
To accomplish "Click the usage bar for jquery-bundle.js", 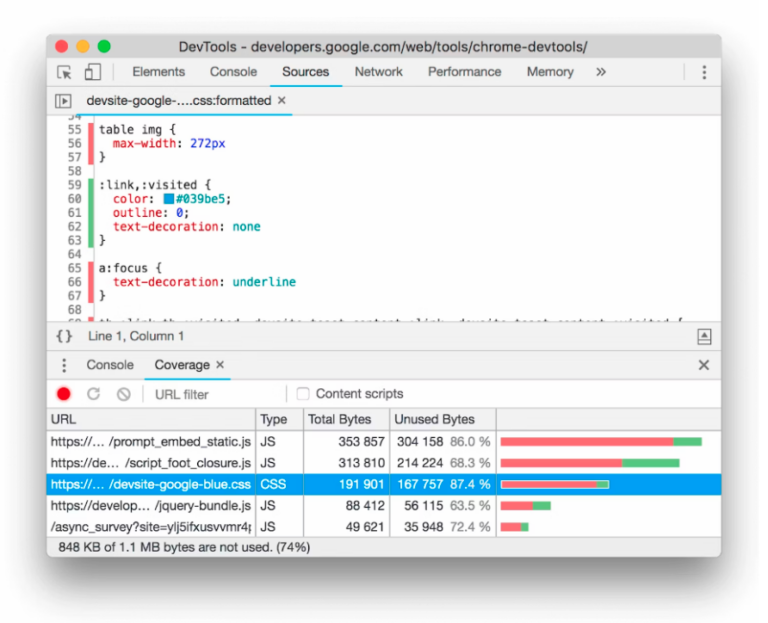I will (526, 505).
